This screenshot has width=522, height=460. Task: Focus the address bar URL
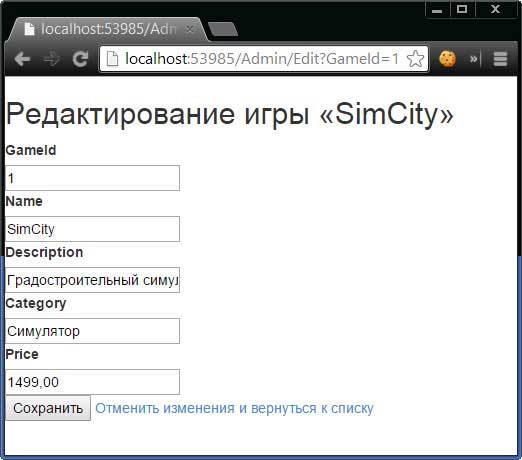(261, 59)
